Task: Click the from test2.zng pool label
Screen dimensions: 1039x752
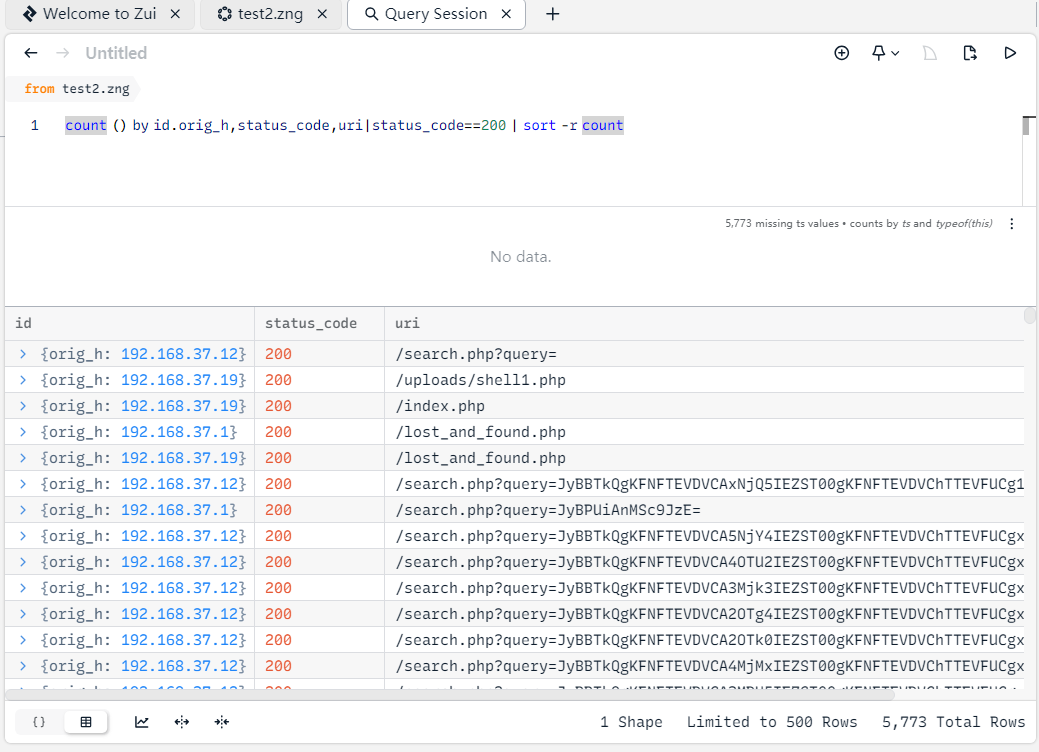Action: coord(77,89)
